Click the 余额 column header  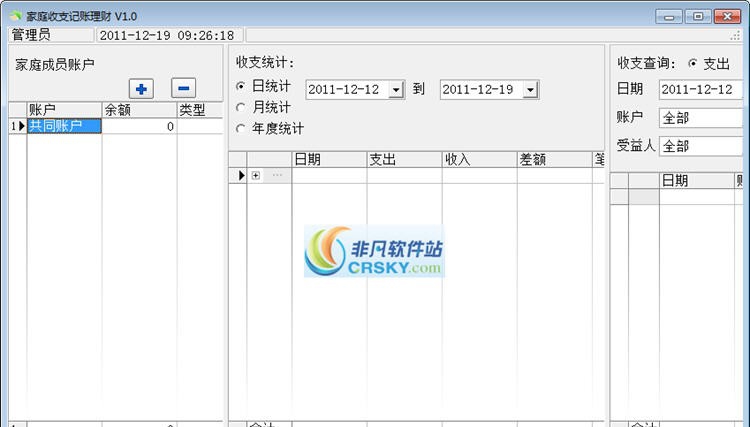139,110
